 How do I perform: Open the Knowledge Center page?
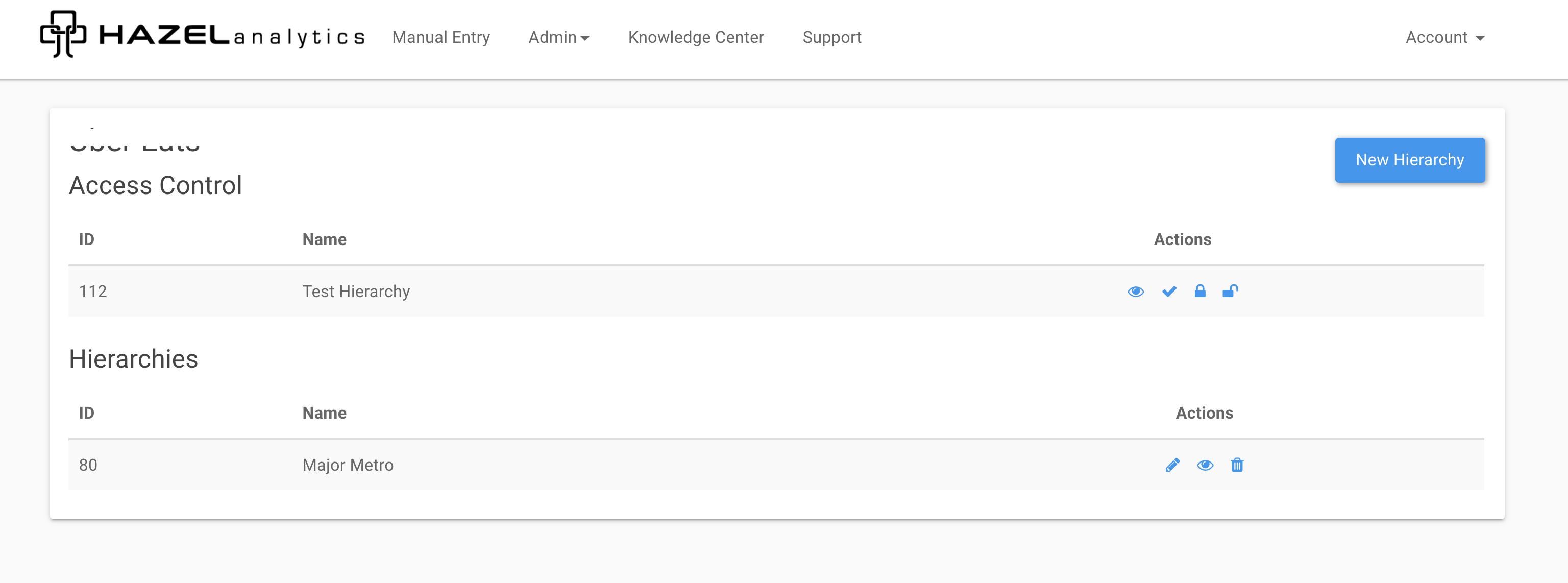pos(696,38)
